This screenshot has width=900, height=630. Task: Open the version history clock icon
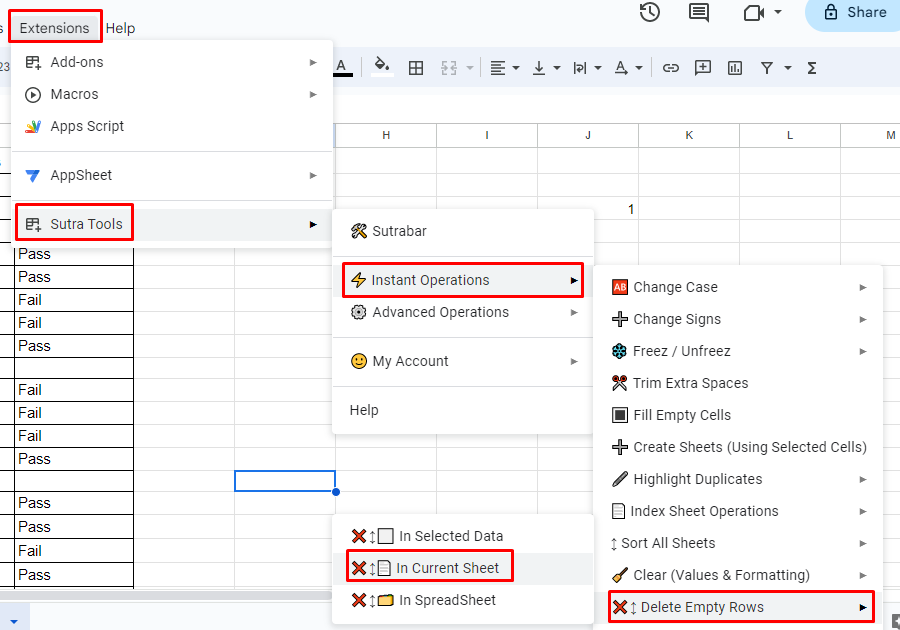(x=650, y=12)
